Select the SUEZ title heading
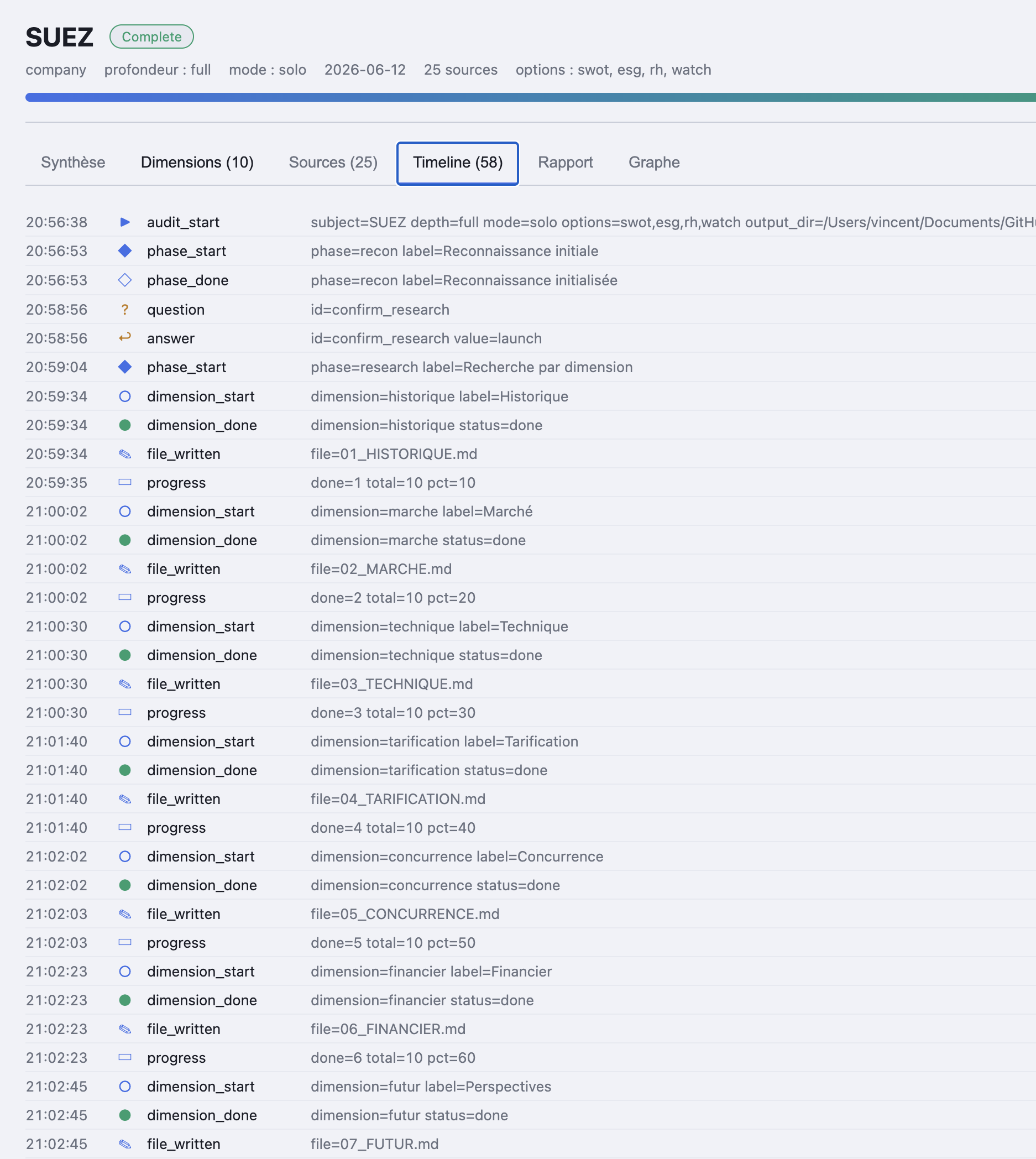The image size is (1036, 1159). pos(59,38)
